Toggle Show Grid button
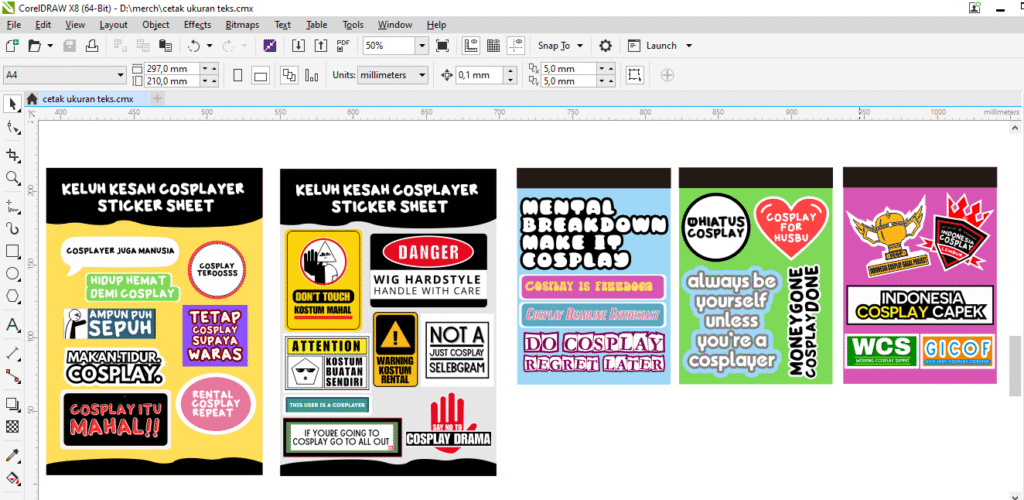The height and width of the screenshot is (500, 1024). tap(493, 46)
